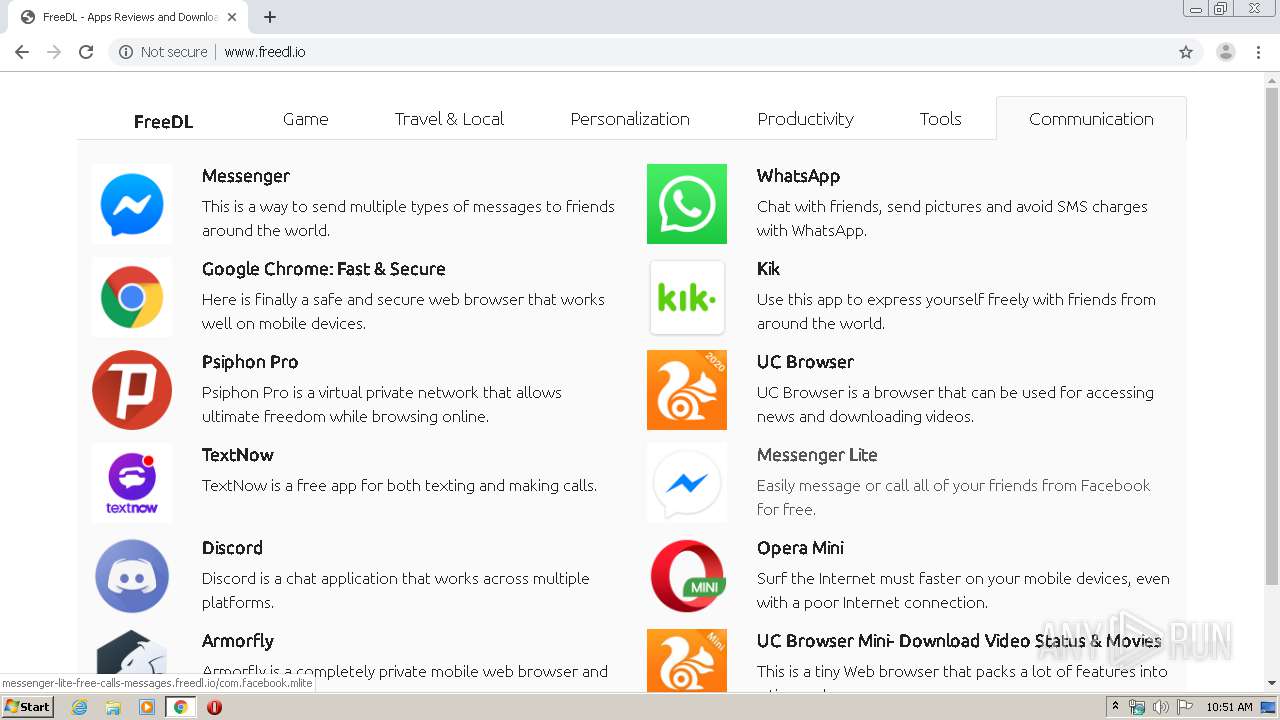Go back with the browser back arrow
The image size is (1280, 720).
click(x=22, y=52)
